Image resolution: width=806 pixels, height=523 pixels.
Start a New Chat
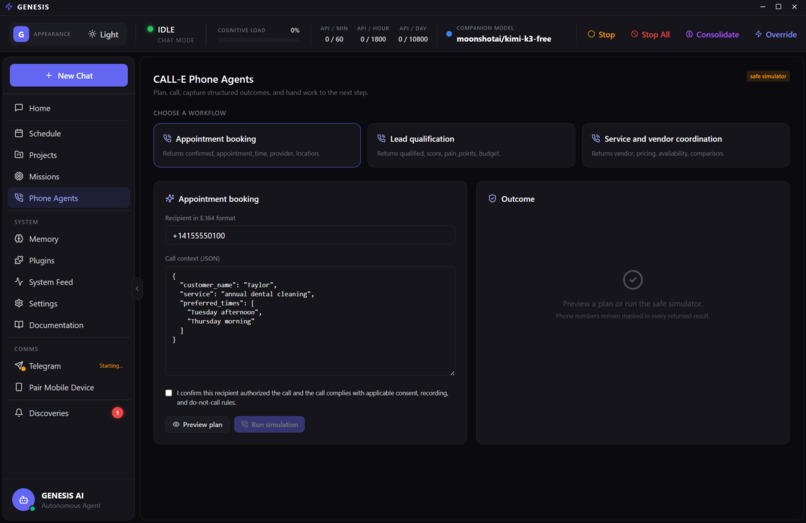click(x=69, y=76)
